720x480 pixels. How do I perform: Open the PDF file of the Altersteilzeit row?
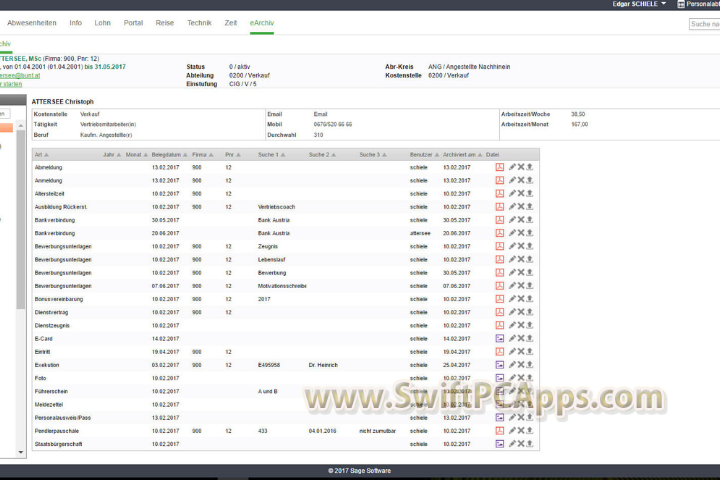[x=500, y=193]
